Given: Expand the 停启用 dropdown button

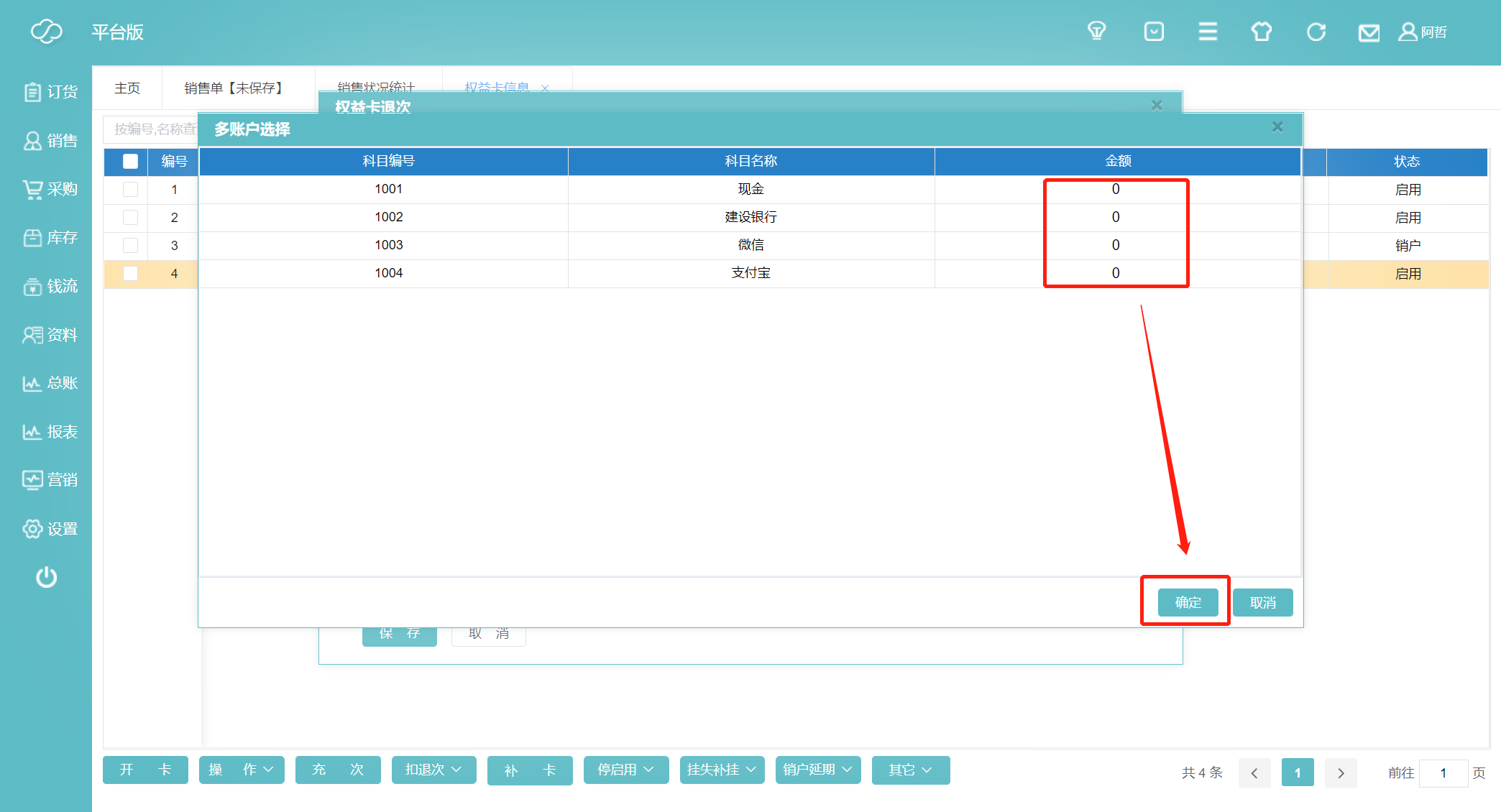Looking at the screenshot, I should coord(625,770).
